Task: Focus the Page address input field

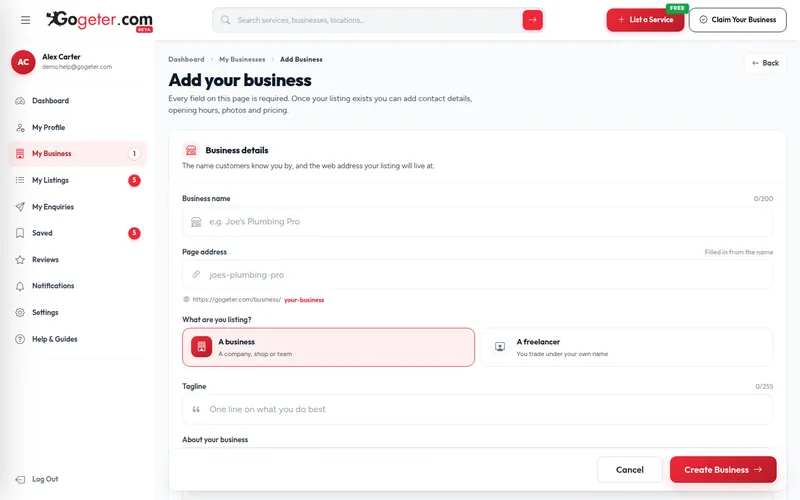Action: [478, 274]
